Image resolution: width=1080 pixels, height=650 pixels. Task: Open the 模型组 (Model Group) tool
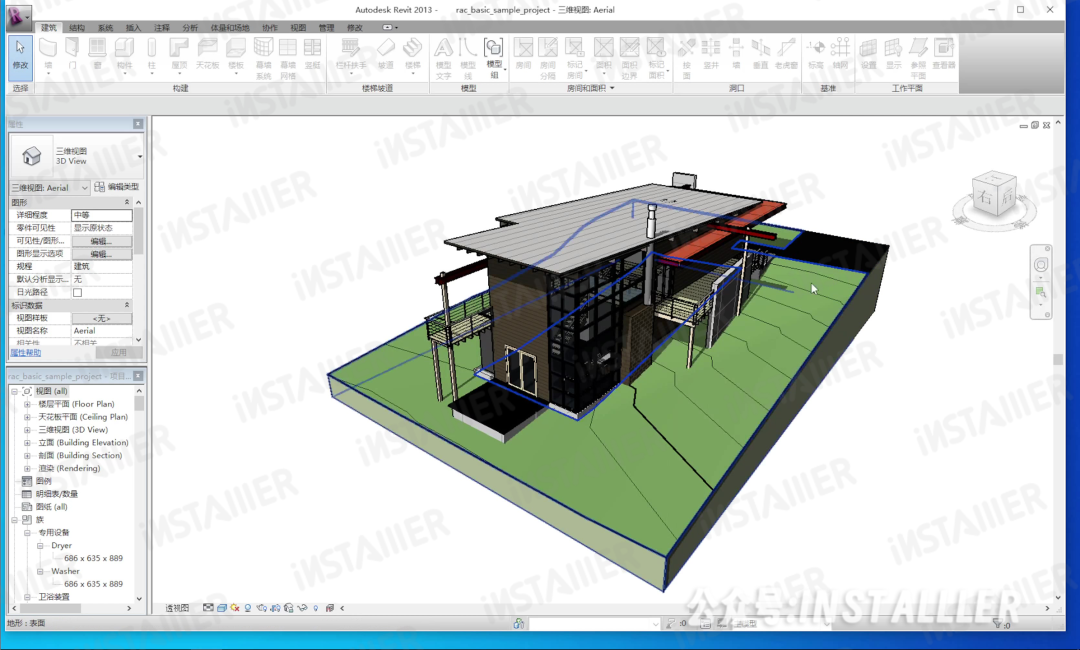[x=494, y=58]
